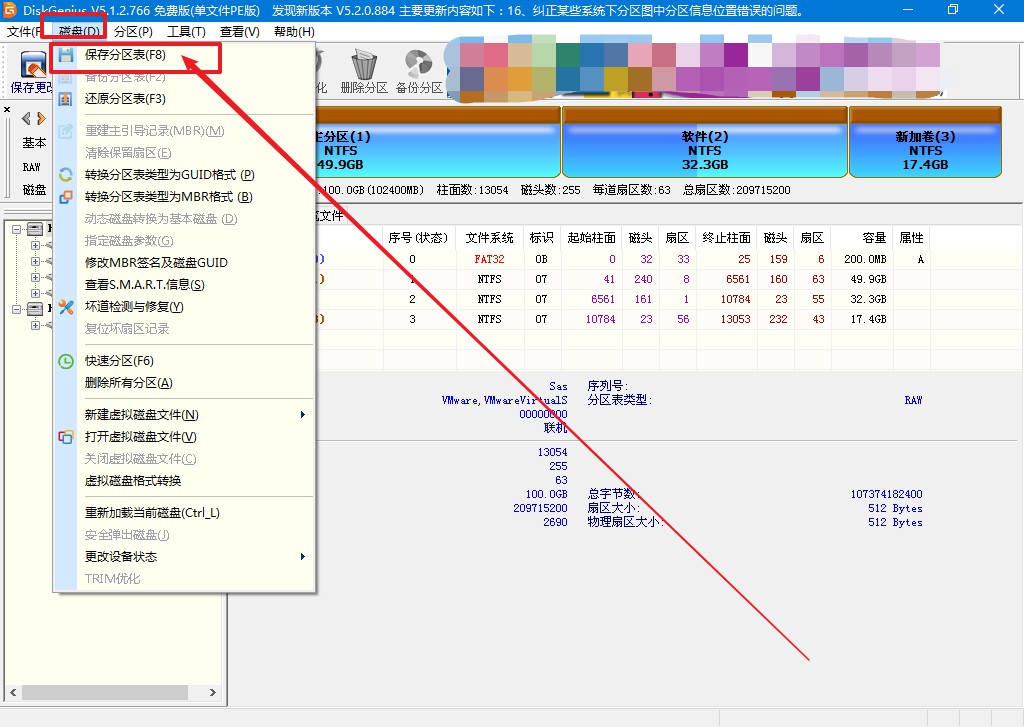
Task: Click the left arrow of the tree scrollbar
Action: 12,692
